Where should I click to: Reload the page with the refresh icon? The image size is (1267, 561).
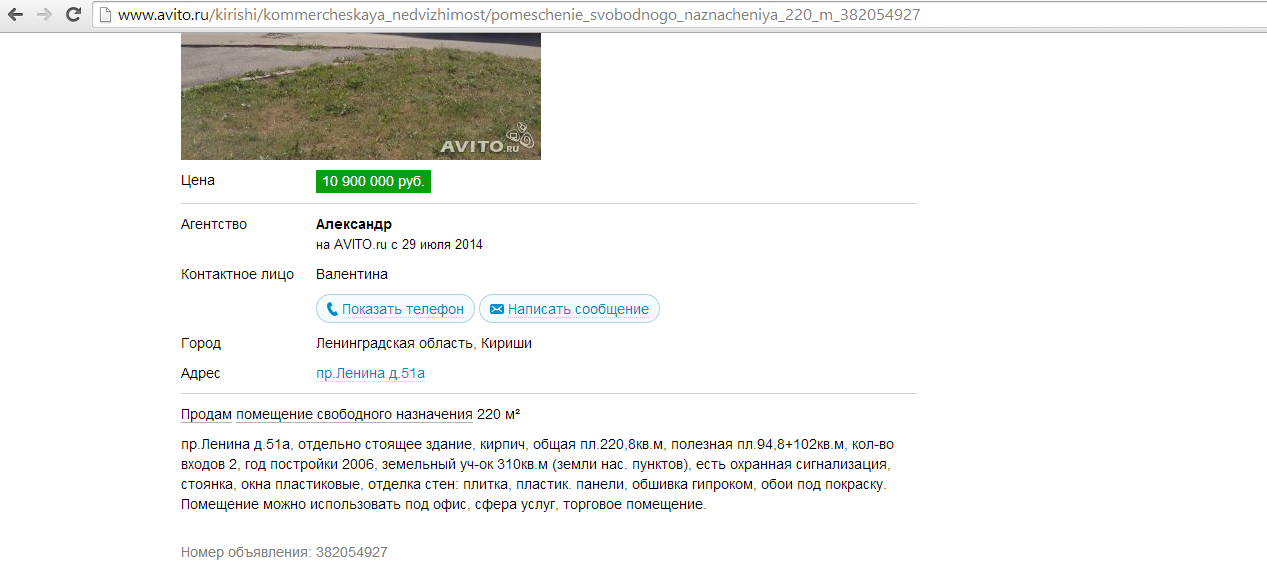tap(73, 15)
